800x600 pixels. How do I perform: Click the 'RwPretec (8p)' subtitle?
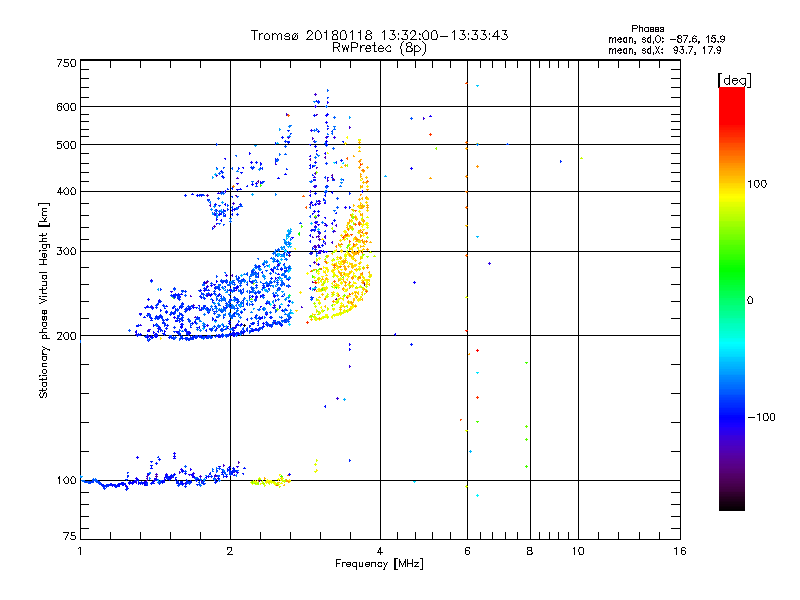point(379,48)
